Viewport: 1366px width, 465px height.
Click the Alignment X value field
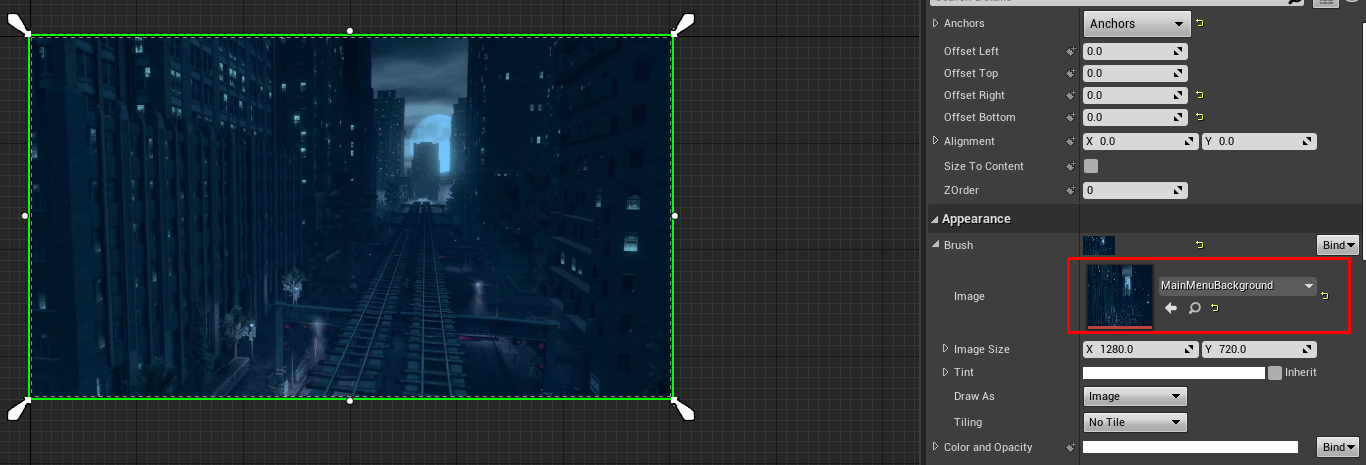pyautogui.click(x=1140, y=142)
